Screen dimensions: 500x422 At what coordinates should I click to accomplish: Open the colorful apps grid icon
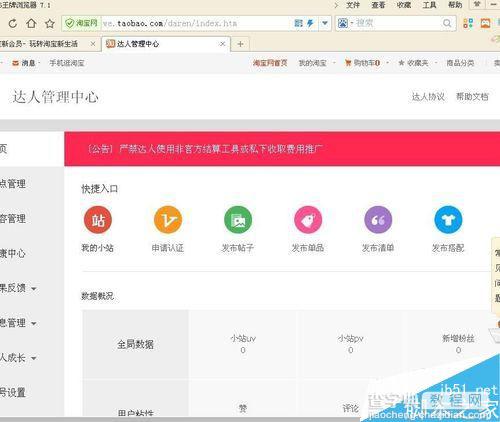point(468,23)
